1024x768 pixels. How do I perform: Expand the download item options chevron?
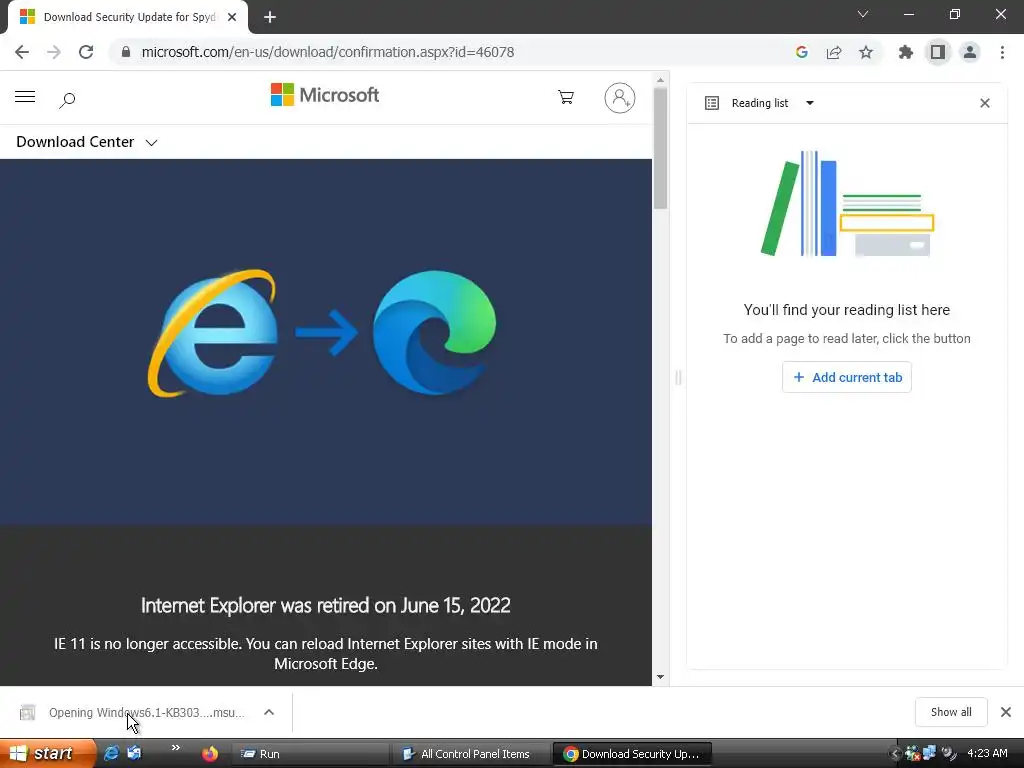point(269,712)
